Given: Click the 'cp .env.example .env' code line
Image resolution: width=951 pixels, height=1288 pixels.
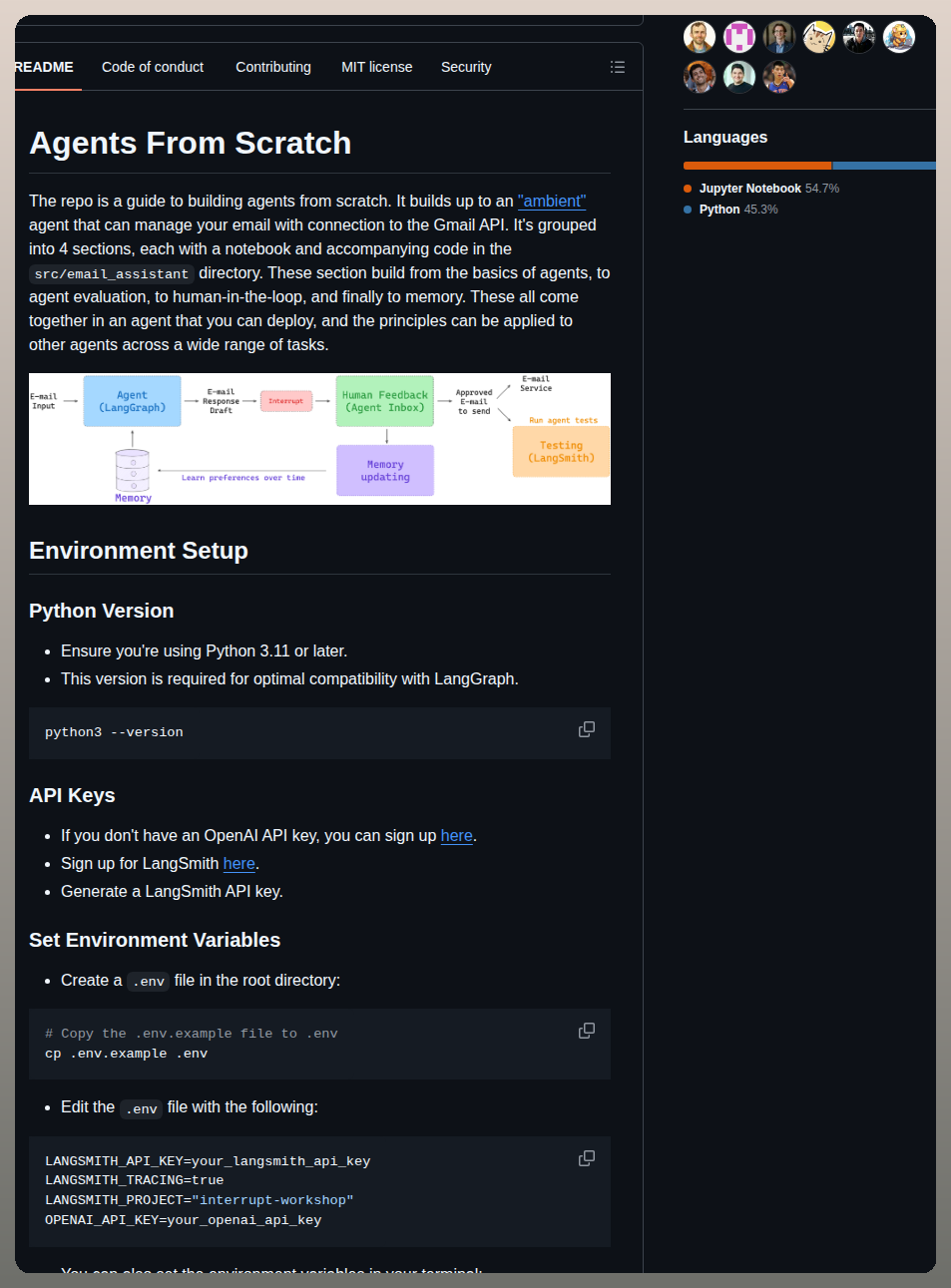Looking at the screenshot, I should point(127,1054).
